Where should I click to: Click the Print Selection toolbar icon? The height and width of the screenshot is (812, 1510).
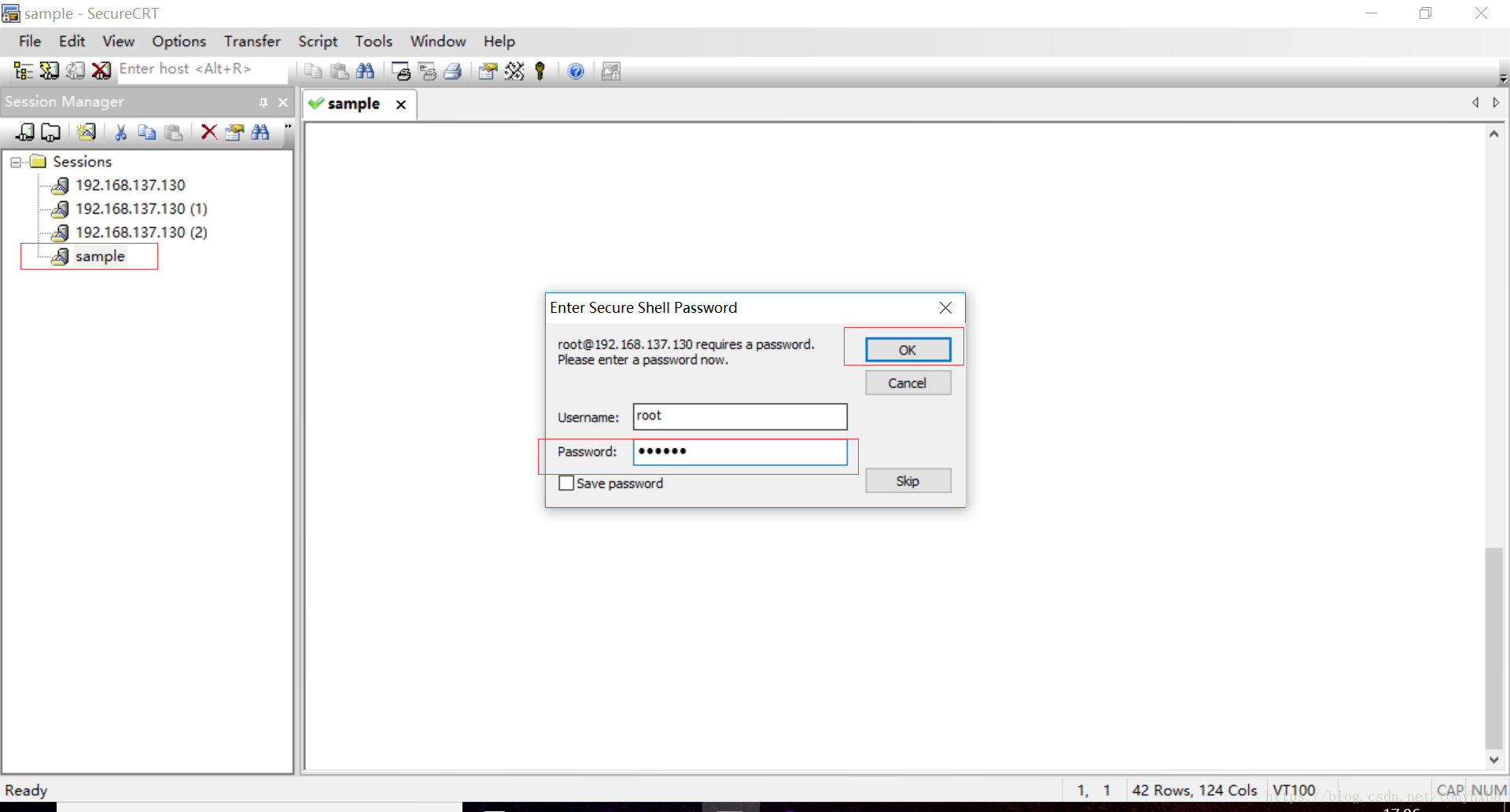point(427,72)
